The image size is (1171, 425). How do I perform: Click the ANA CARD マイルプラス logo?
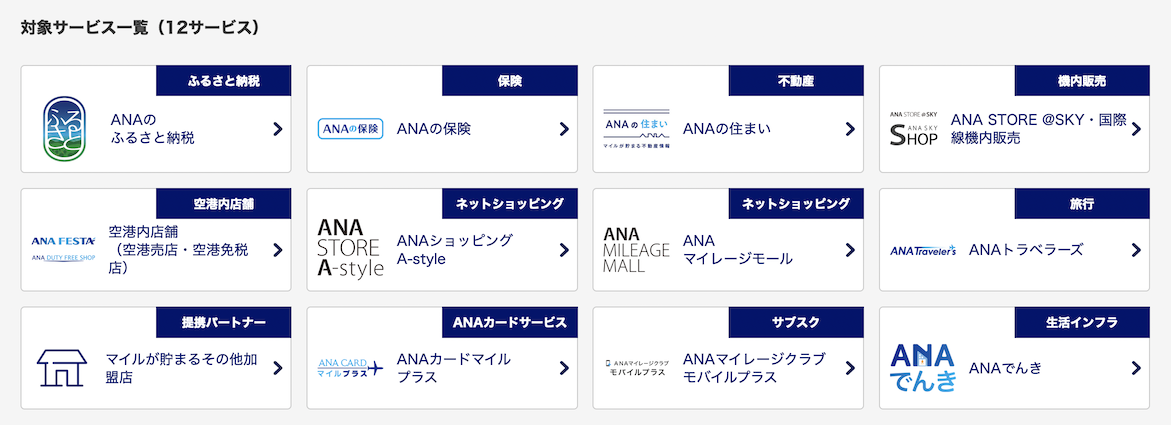click(x=350, y=367)
